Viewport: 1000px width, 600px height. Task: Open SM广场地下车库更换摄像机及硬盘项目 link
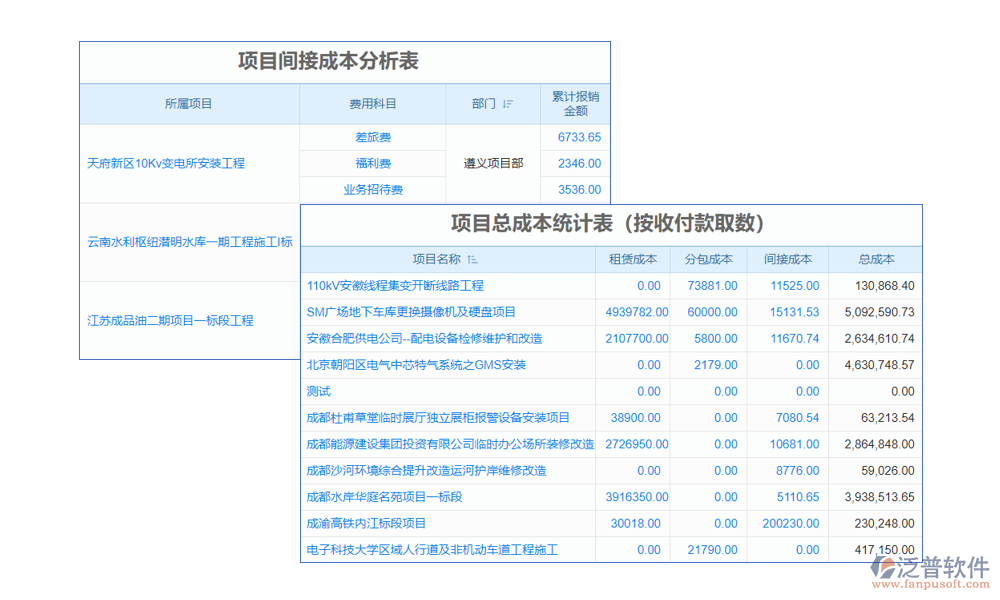click(411, 312)
